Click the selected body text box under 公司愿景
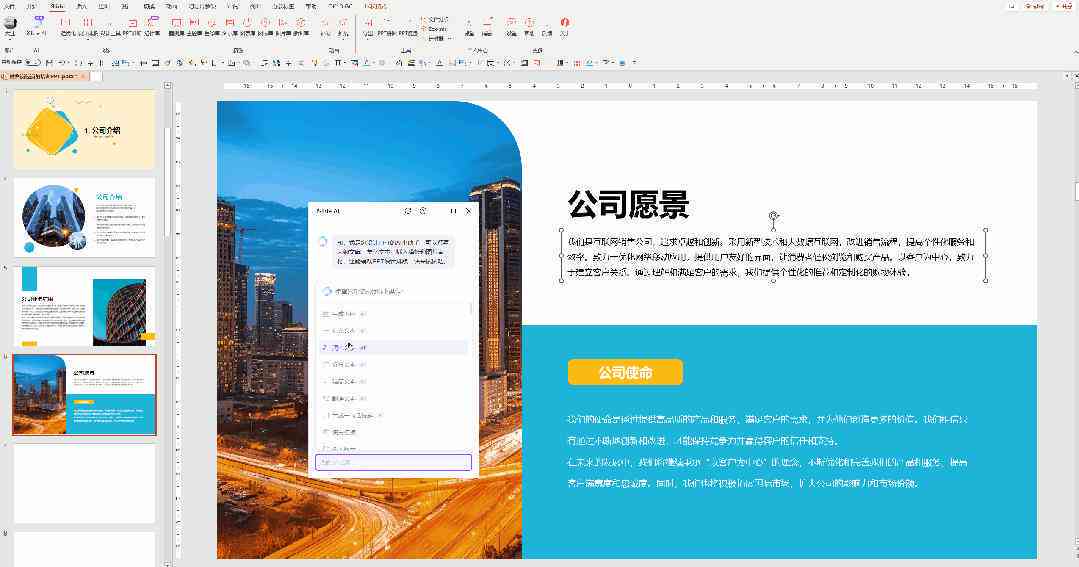 tap(773, 256)
